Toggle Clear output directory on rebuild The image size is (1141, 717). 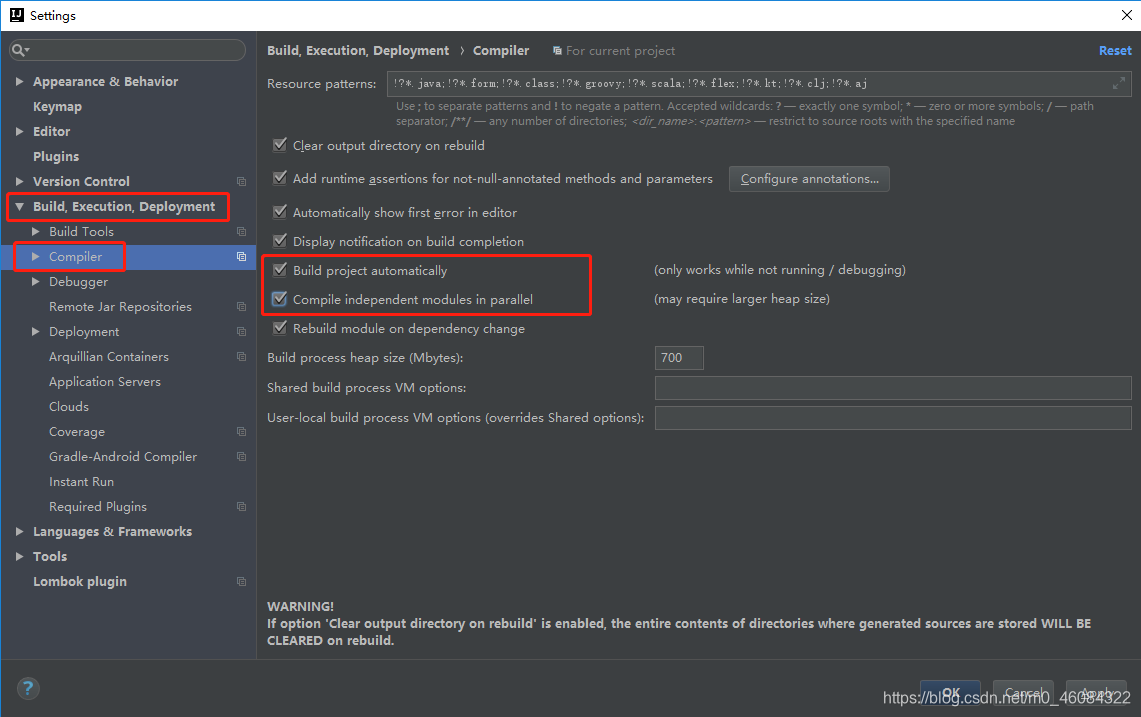[x=279, y=145]
